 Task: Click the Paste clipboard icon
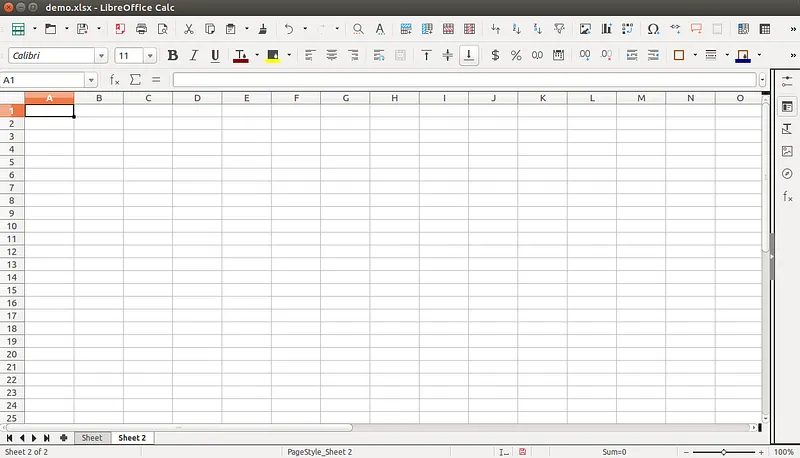coord(231,29)
